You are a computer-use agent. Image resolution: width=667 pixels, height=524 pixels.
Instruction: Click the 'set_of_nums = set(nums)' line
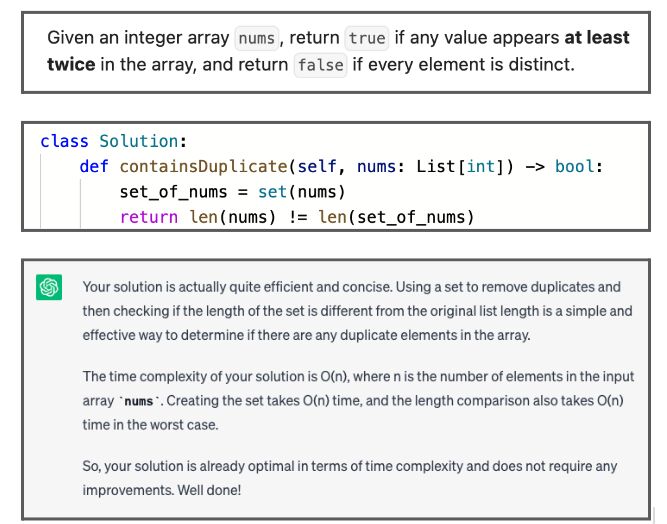(232, 191)
